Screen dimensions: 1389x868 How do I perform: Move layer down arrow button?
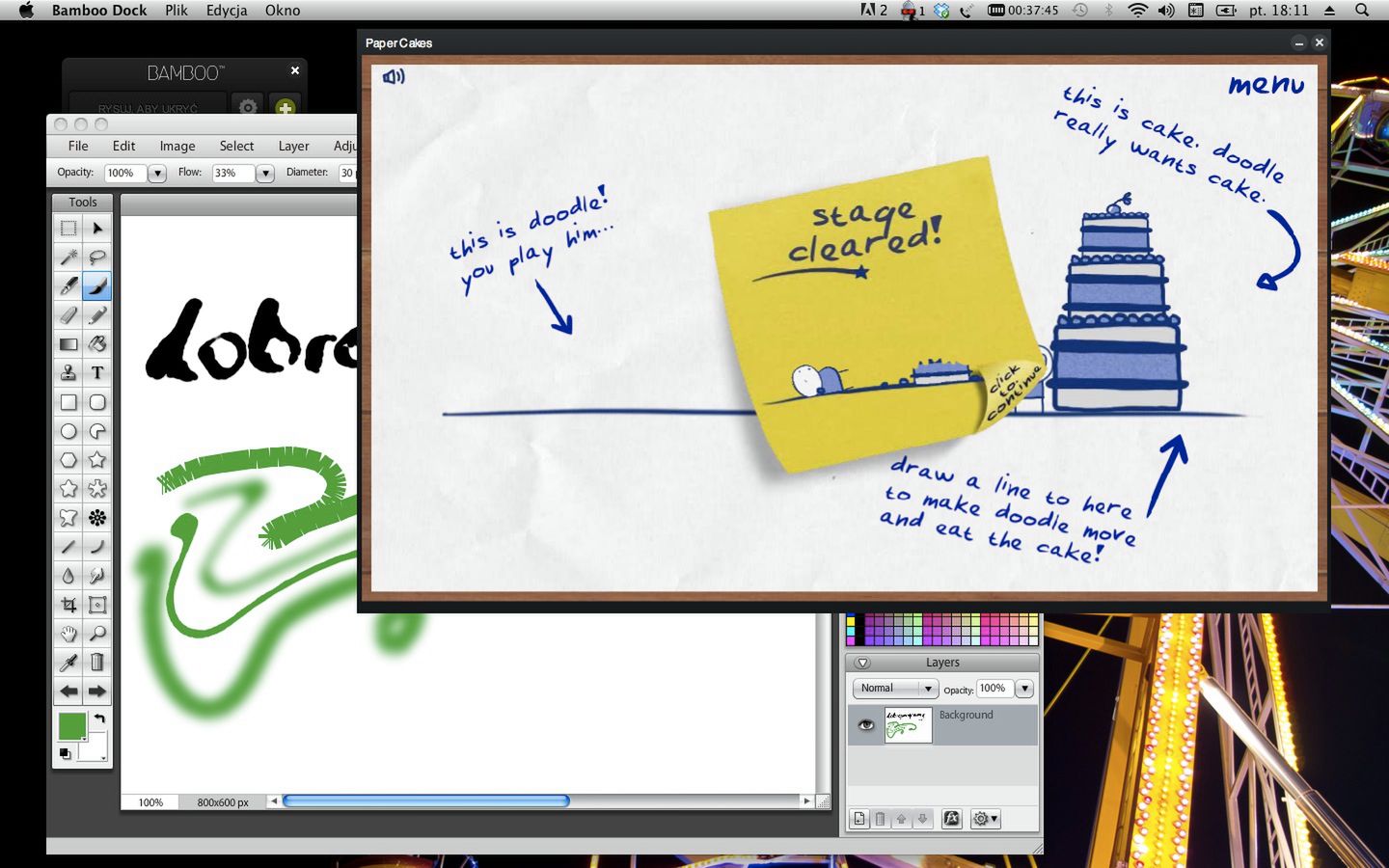click(x=922, y=819)
